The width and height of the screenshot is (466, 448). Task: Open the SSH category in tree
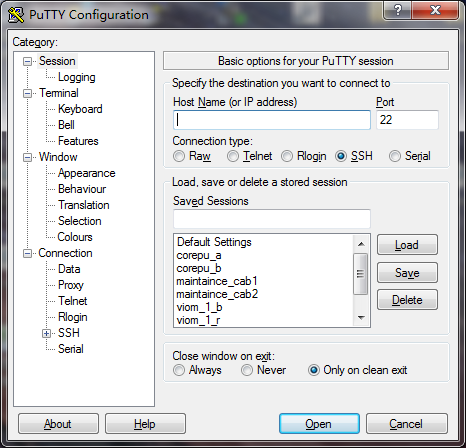(69, 333)
